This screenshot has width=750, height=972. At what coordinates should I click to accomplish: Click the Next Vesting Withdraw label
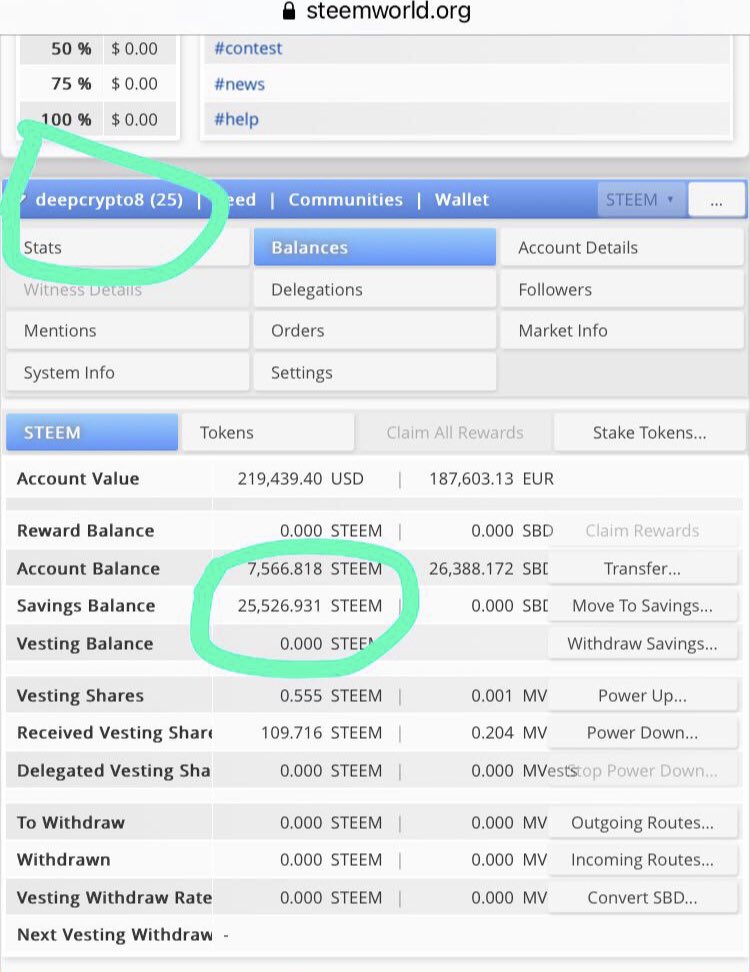115,935
